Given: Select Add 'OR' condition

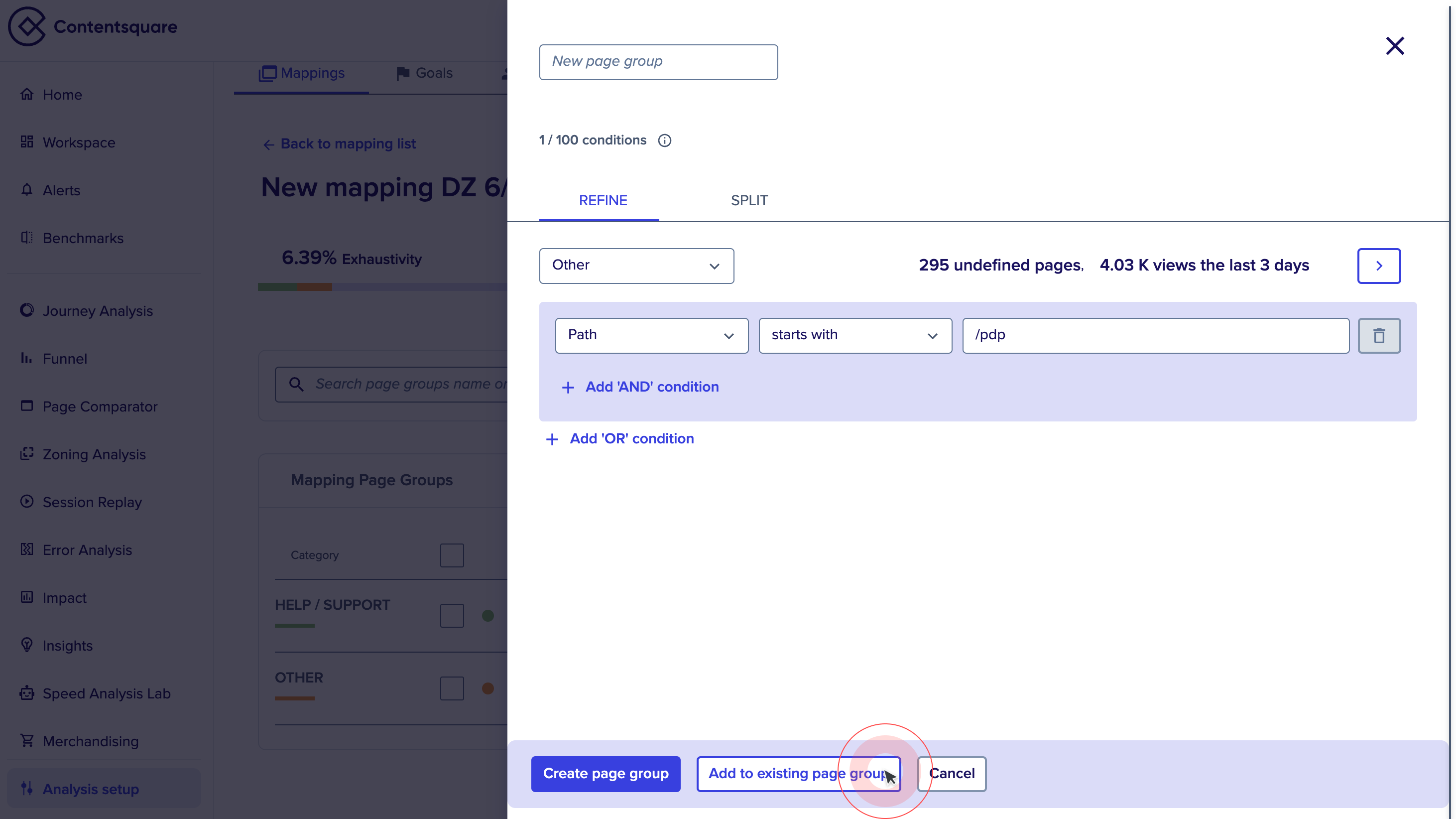Looking at the screenshot, I should point(619,438).
